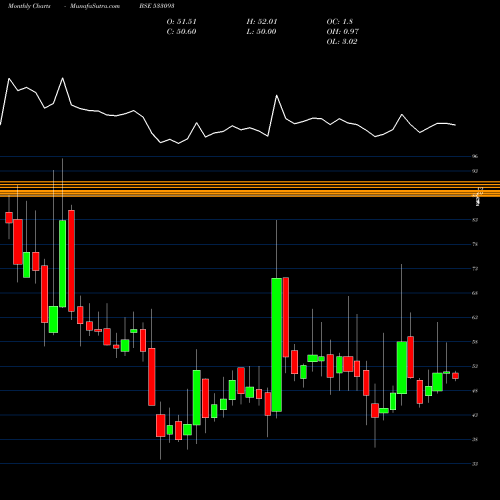Click the 96 price axis label
This screenshot has height=500, width=500.
pos(475,156)
